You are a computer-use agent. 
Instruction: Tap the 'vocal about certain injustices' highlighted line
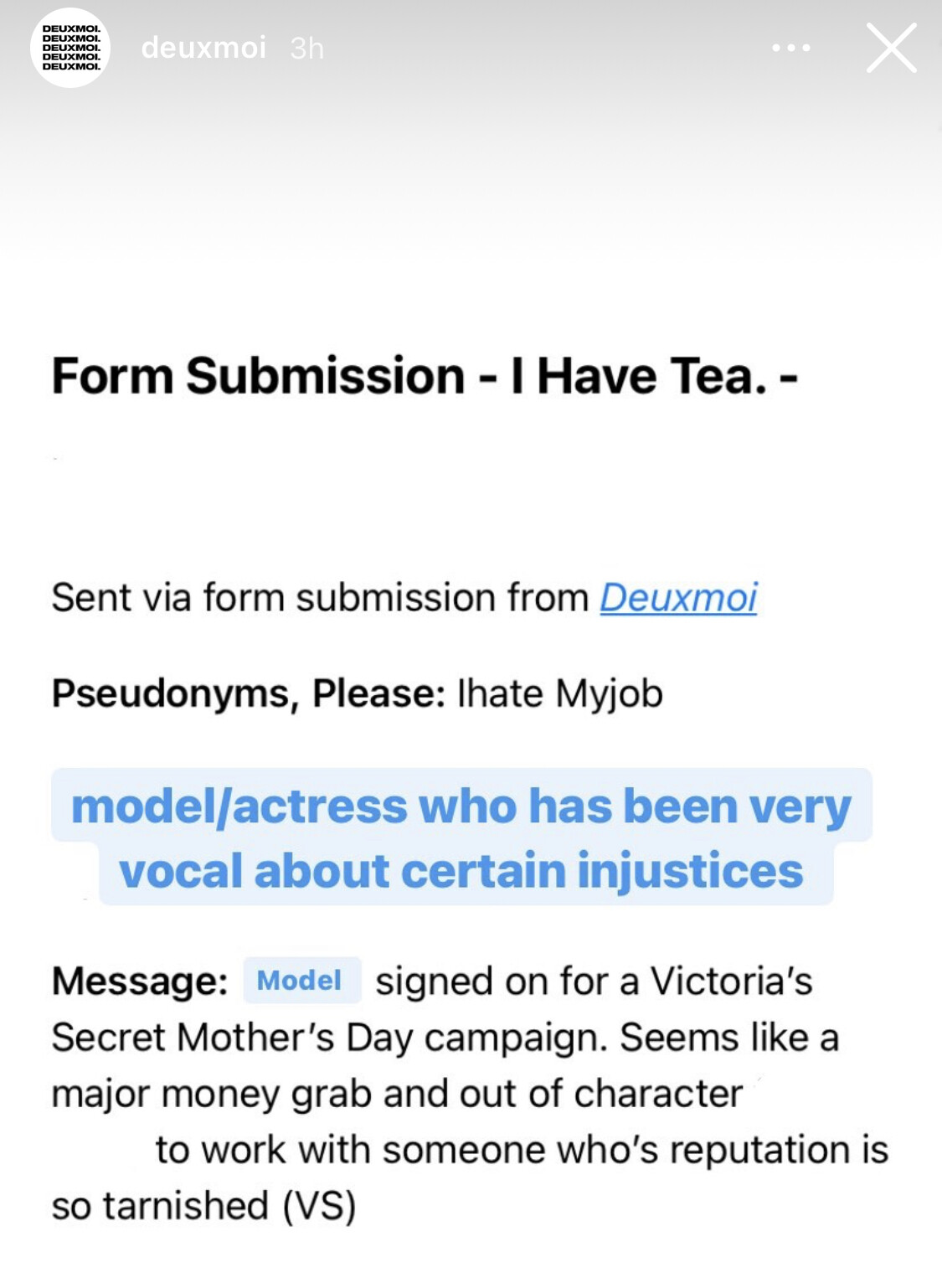point(461,871)
